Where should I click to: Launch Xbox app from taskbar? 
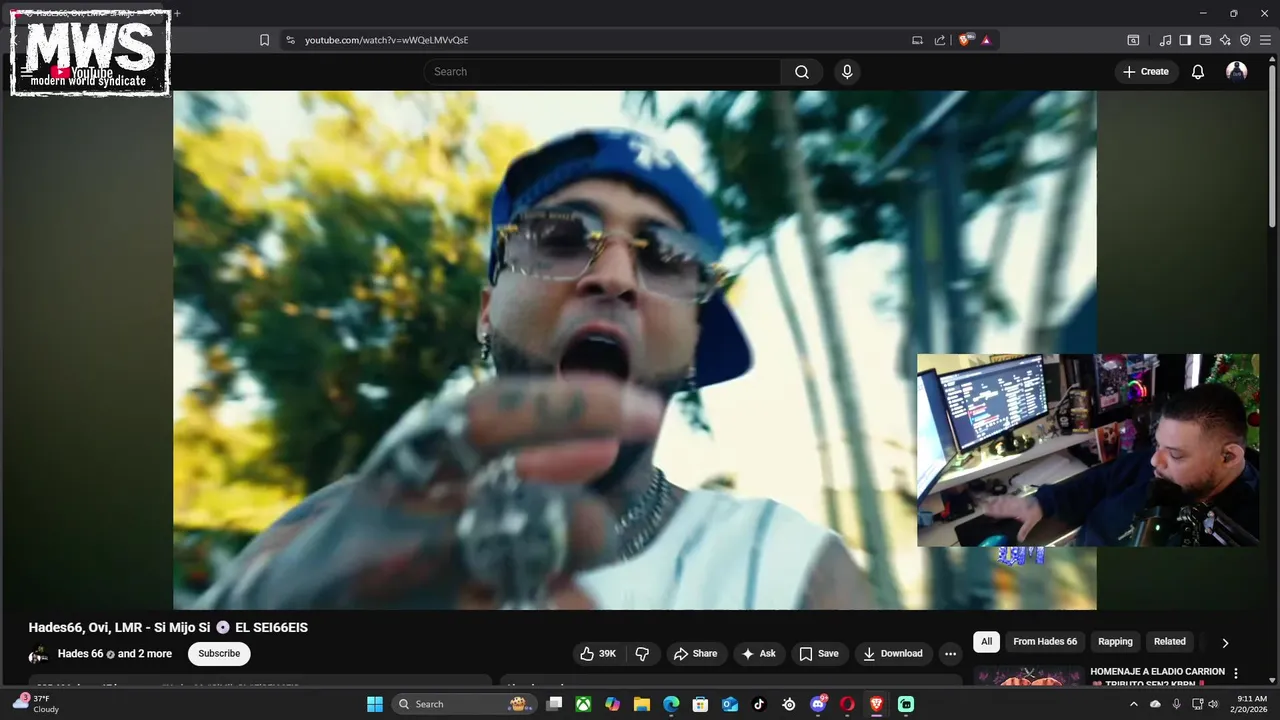tap(583, 704)
